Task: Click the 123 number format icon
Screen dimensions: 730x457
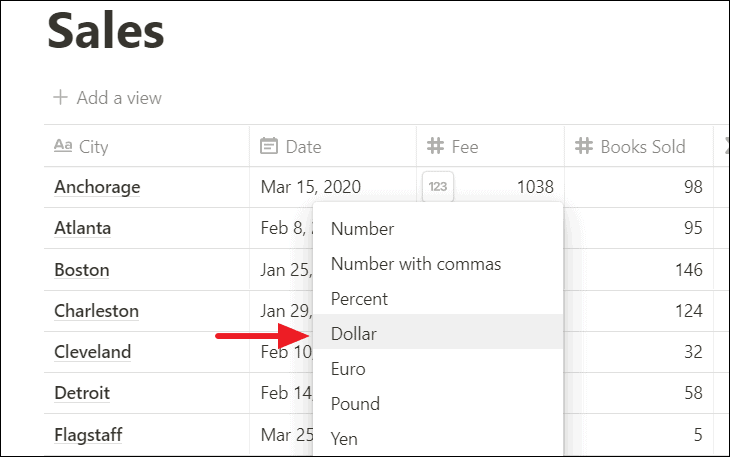Action: tap(438, 187)
